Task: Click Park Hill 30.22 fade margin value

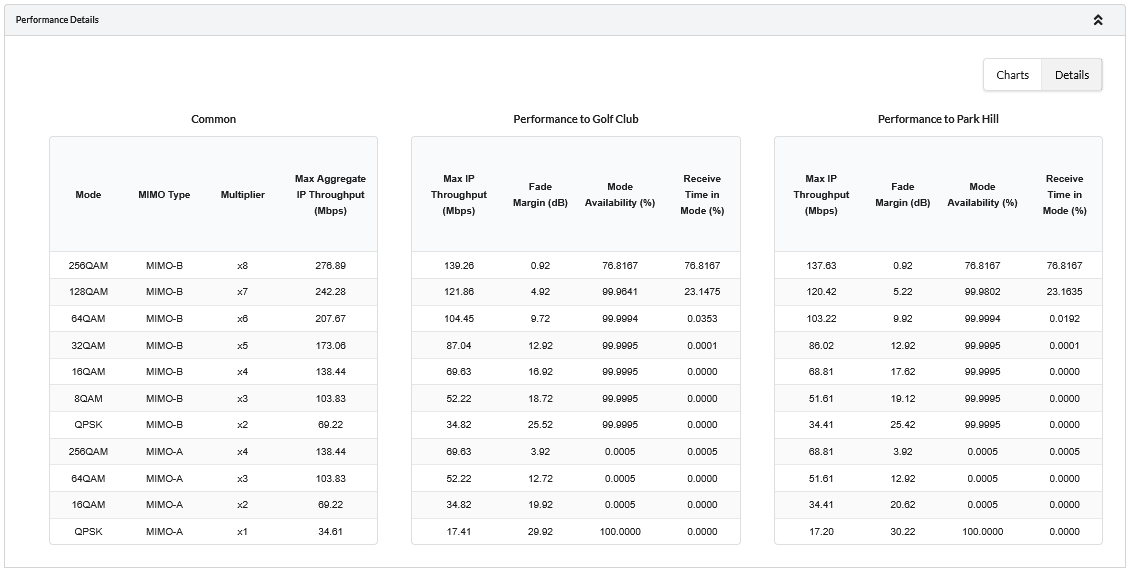Action: click(x=902, y=531)
